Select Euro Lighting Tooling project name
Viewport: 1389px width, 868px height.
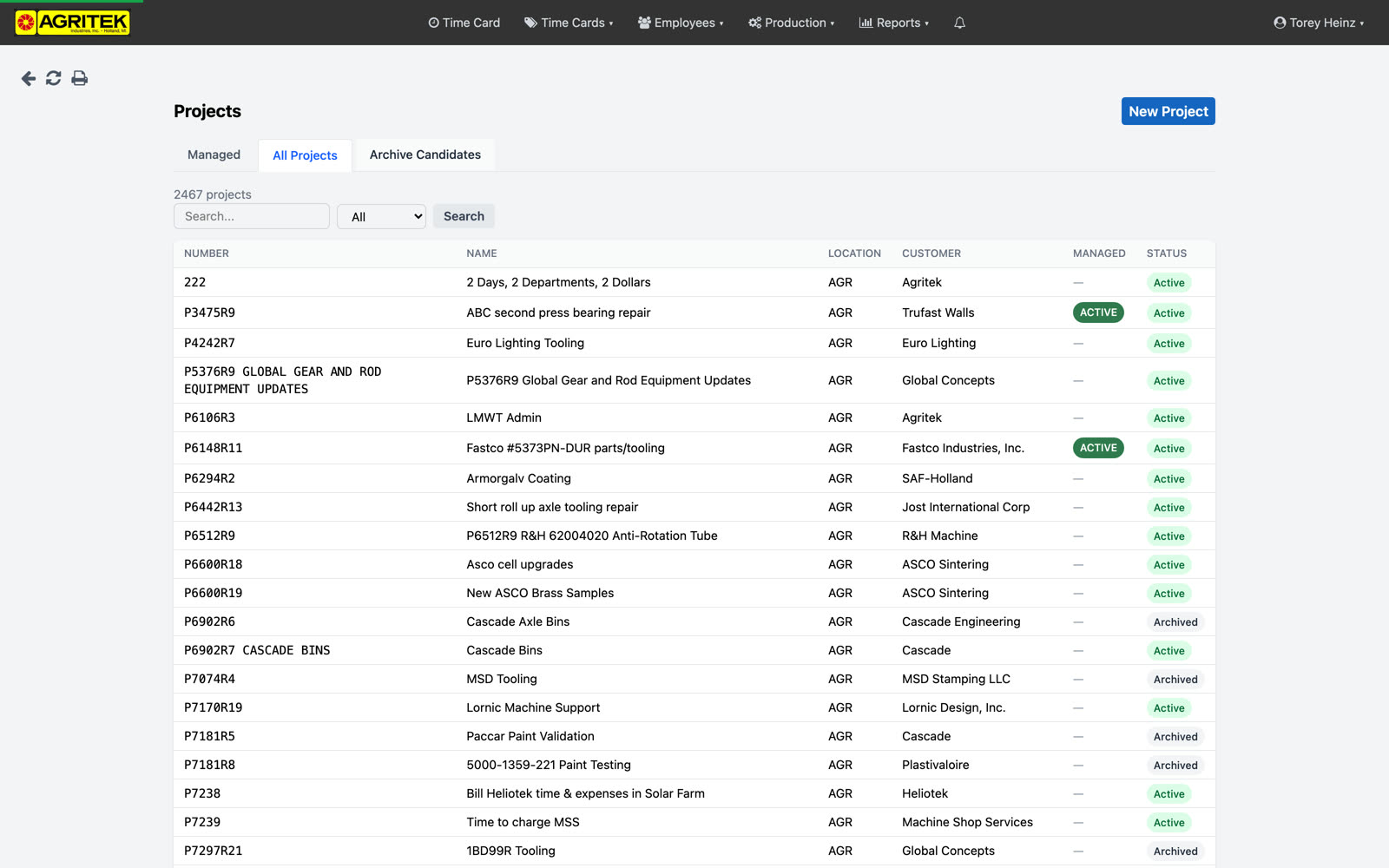525,343
